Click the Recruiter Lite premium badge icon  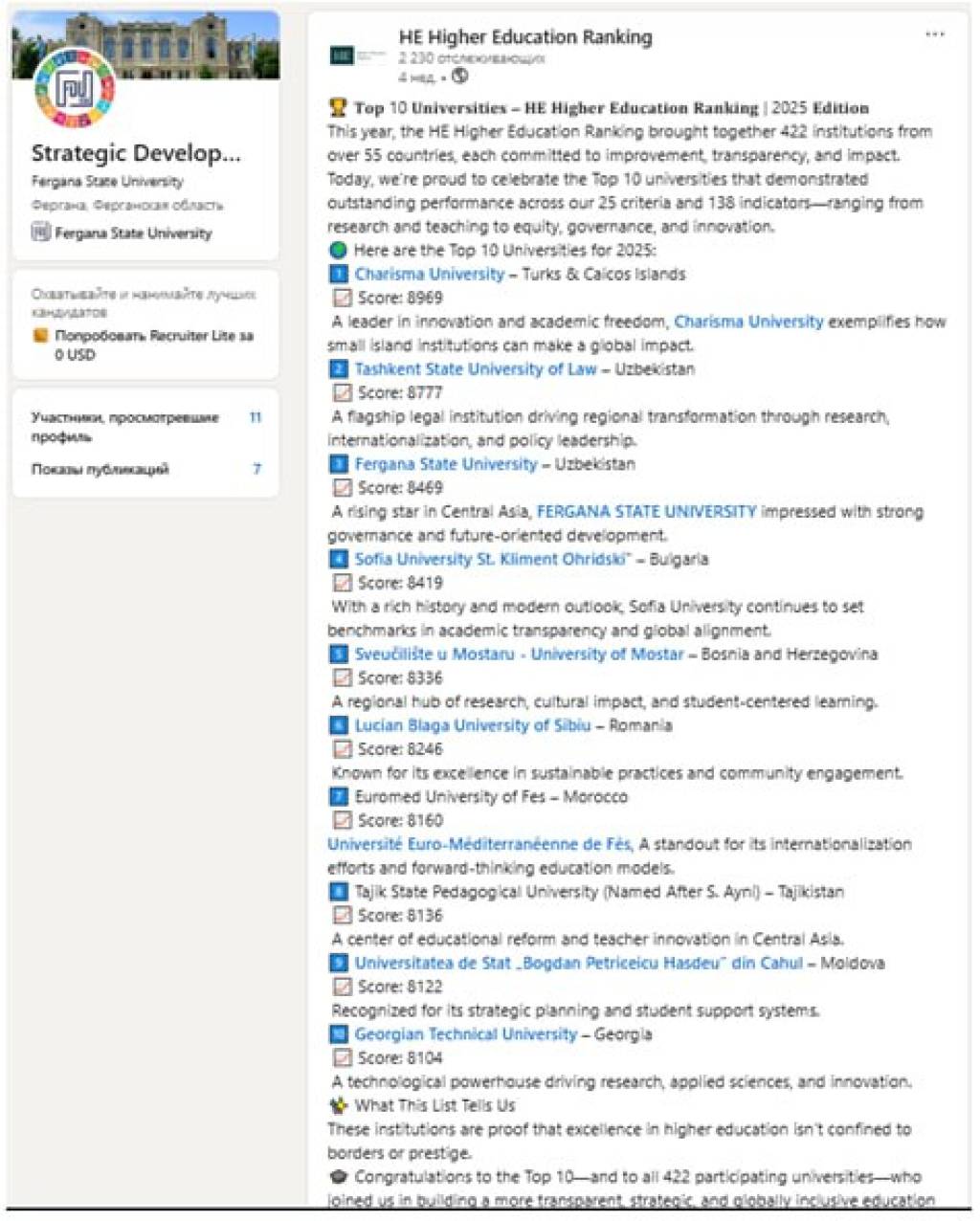[40, 336]
